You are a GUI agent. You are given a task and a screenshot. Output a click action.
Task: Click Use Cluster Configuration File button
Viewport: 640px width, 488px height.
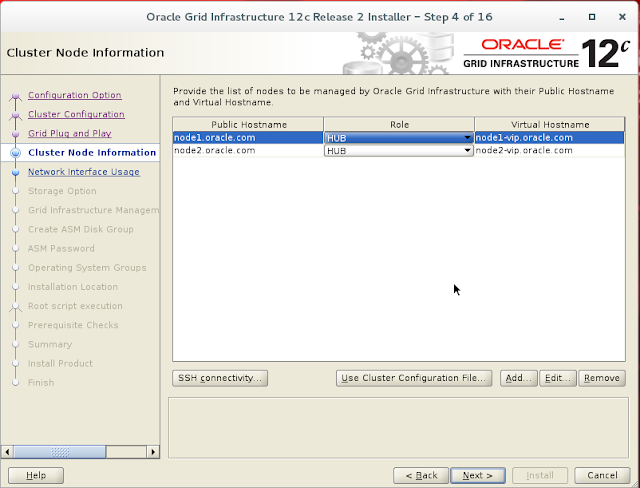pos(414,378)
